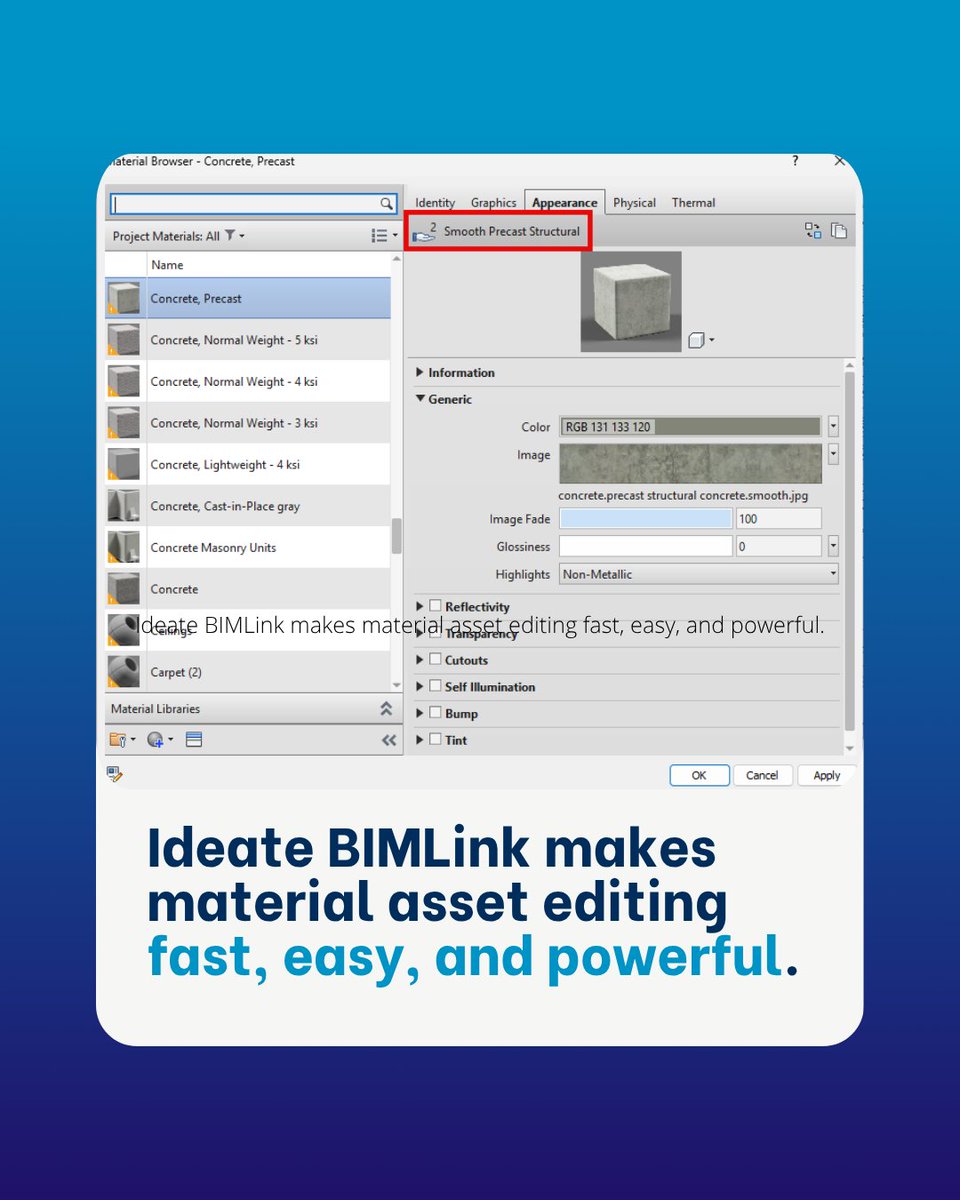Select the Concrete, Cast-in-Place gray thumbnail
960x1200 pixels.
[x=124, y=506]
